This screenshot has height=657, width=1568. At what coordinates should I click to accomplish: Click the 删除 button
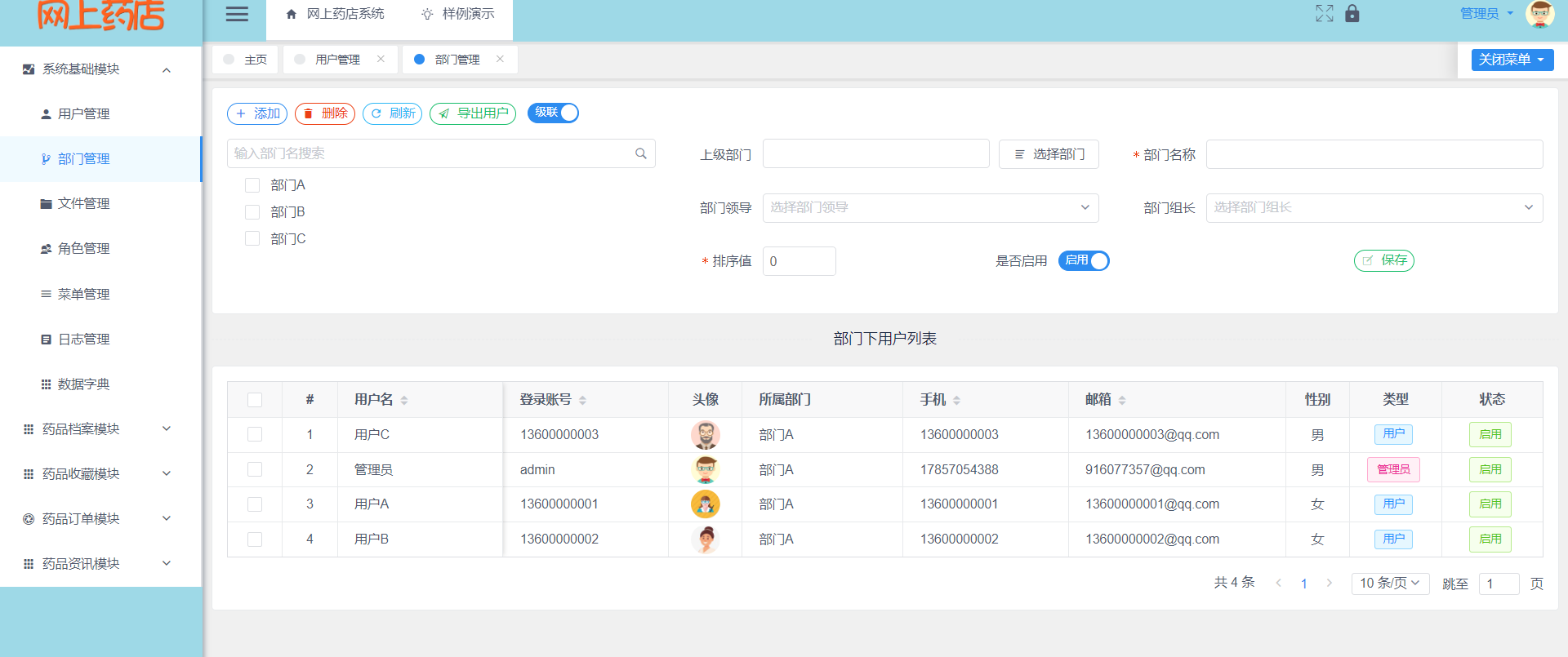click(x=325, y=113)
